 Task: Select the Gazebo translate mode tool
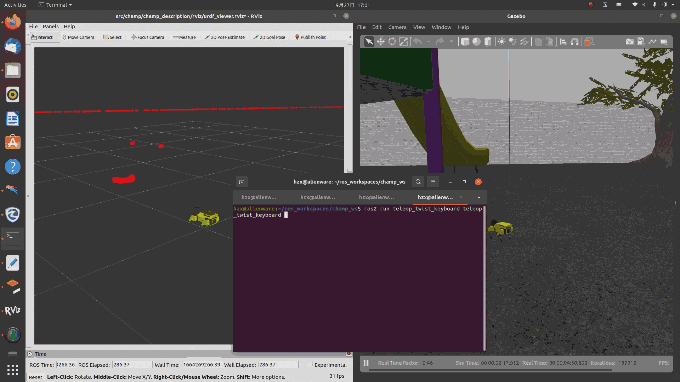point(380,42)
